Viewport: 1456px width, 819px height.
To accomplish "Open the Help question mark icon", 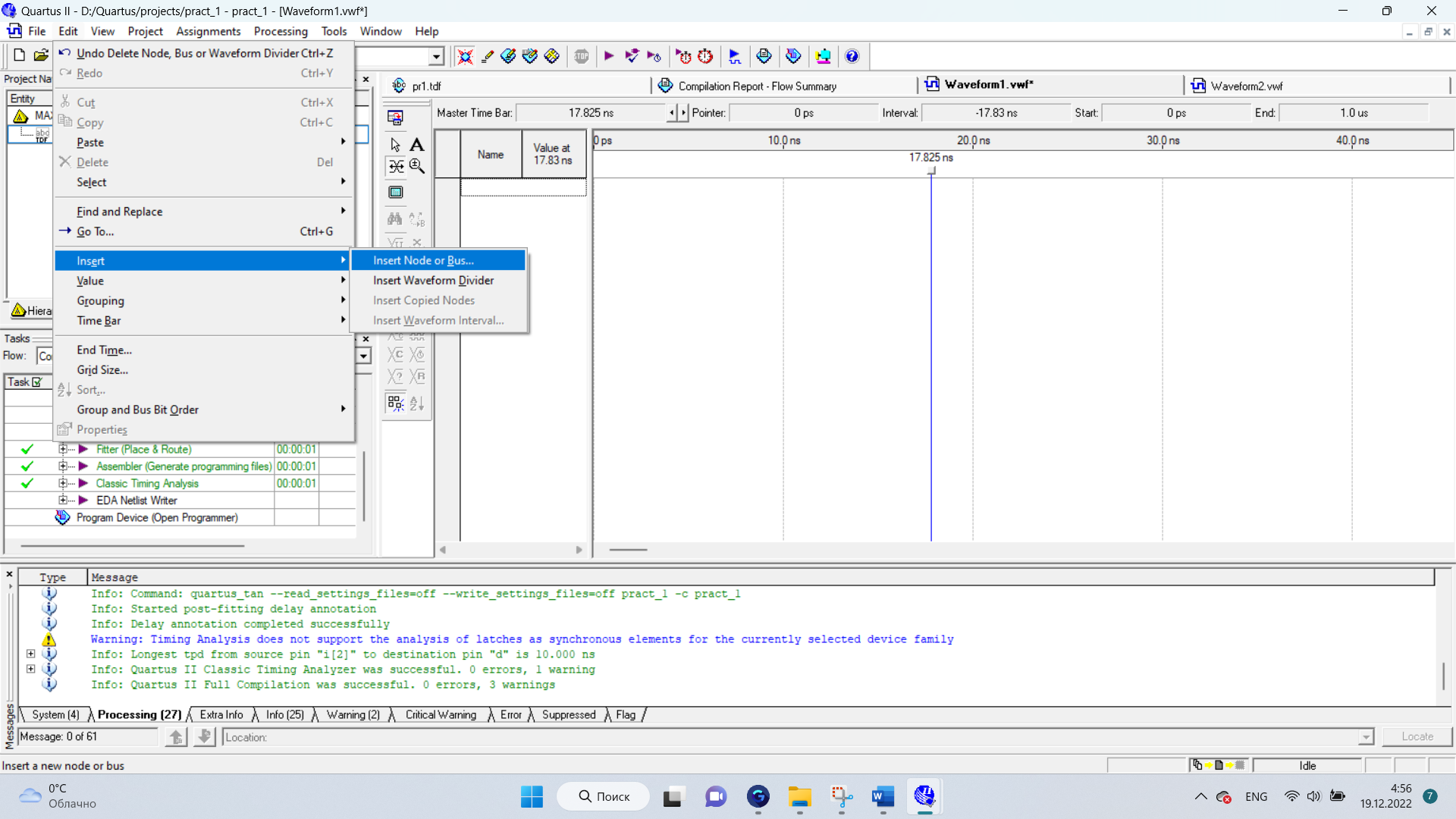I will 852,56.
